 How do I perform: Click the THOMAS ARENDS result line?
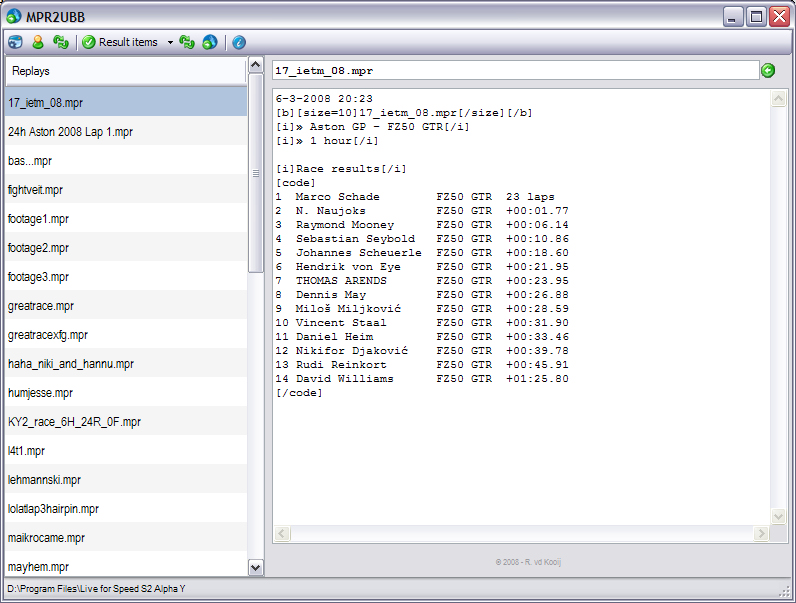pyautogui.click(x=422, y=280)
